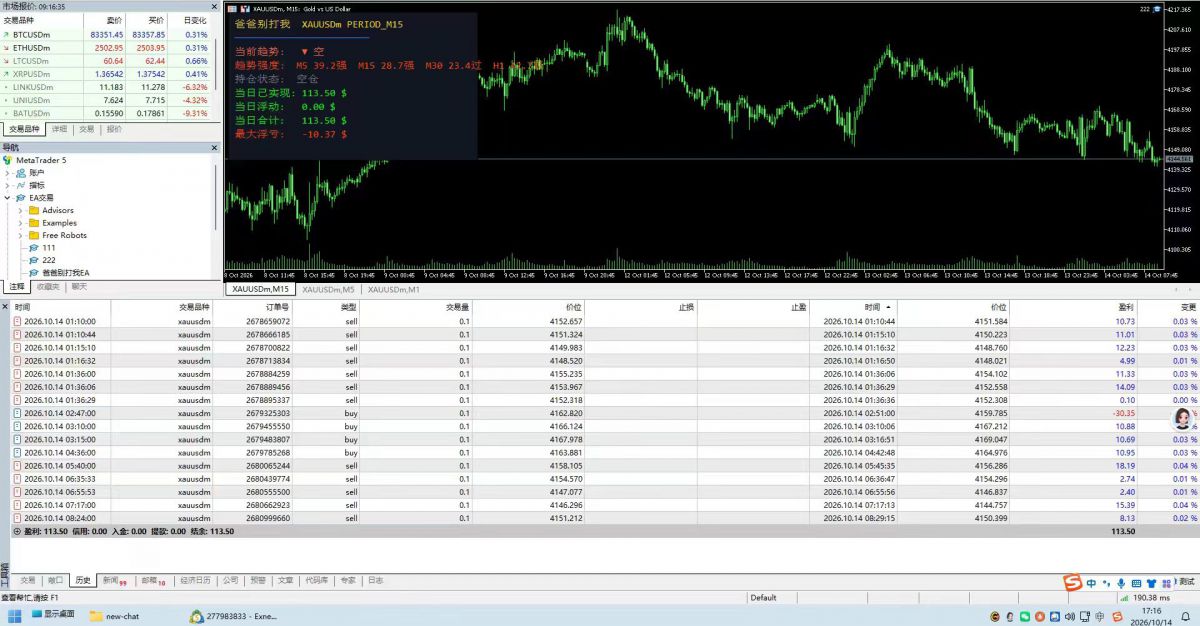Click the microphone icon on Sogou toolbar
The height and width of the screenshot is (626, 1200).
pos(1122,583)
